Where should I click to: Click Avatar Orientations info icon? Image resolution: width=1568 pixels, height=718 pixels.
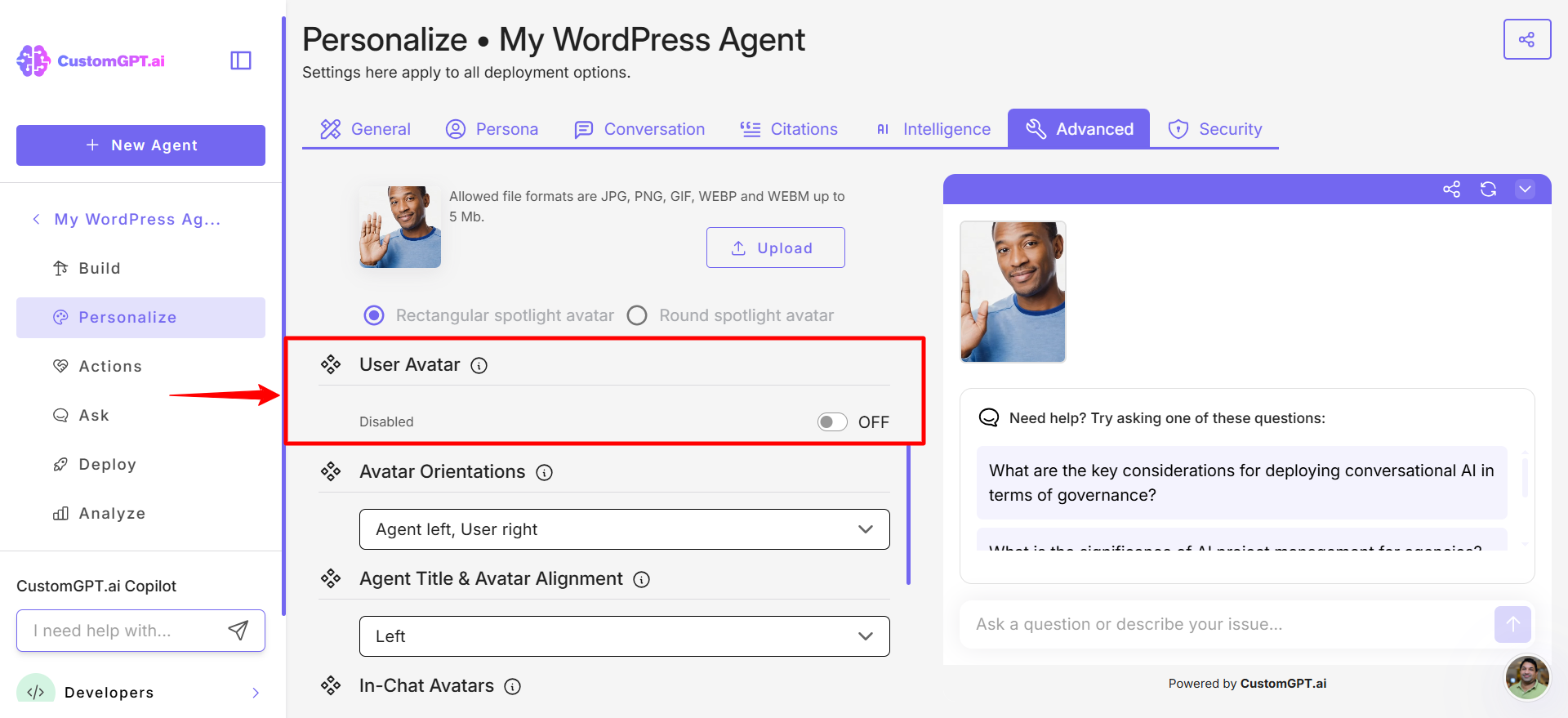pyautogui.click(x=545, y=473)
